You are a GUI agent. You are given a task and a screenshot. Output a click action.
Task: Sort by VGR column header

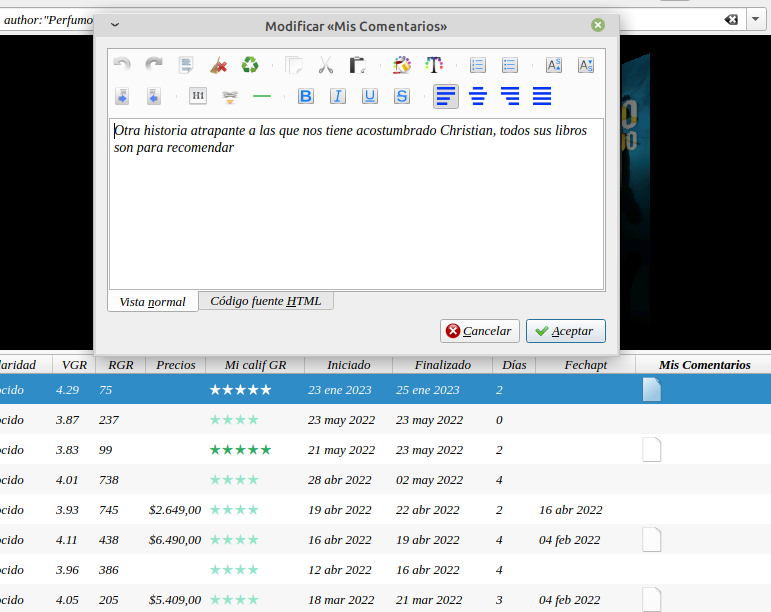(74, 365)
